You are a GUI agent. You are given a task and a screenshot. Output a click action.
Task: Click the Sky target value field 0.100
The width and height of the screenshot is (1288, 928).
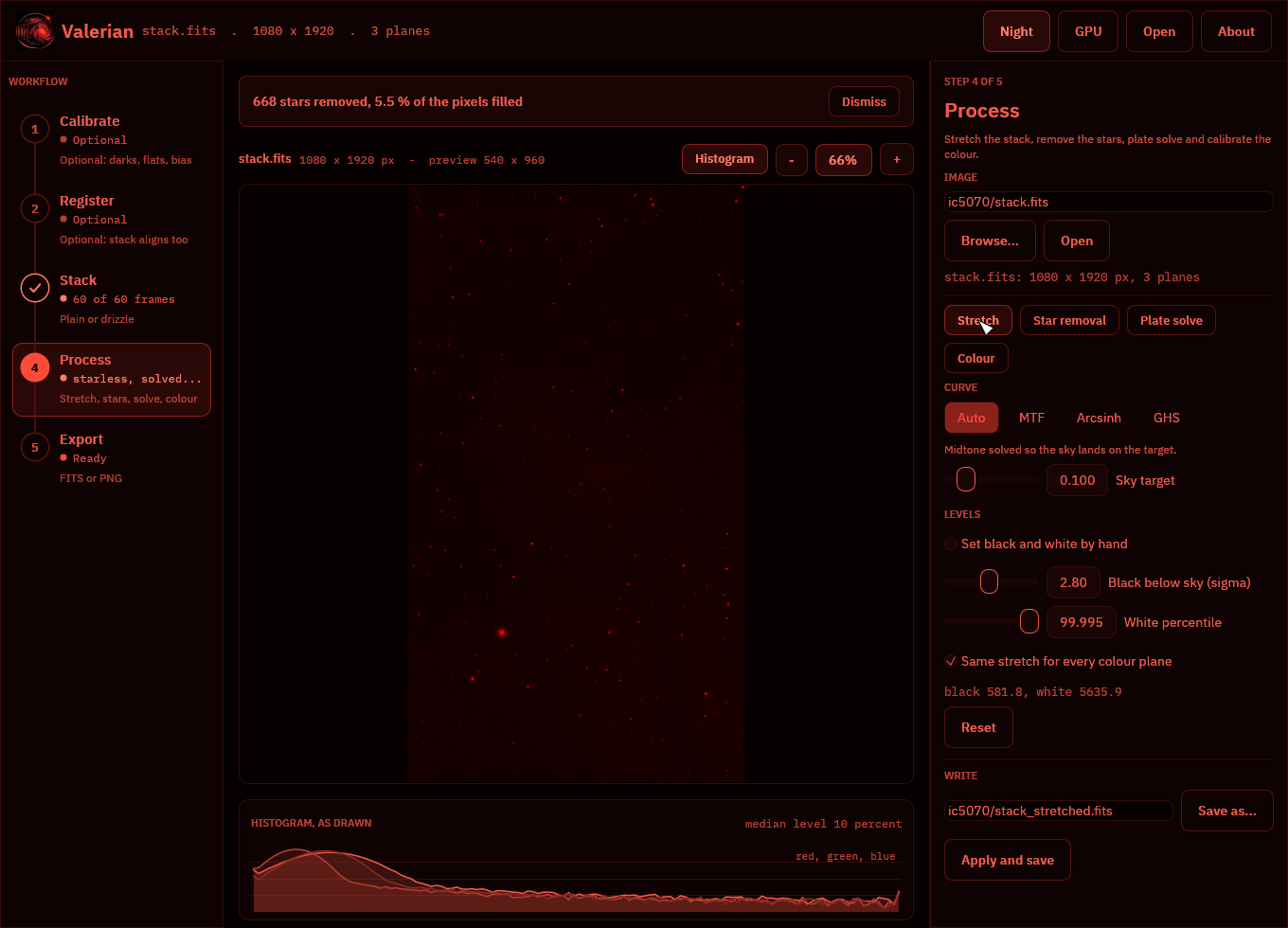click(x=1077, y=480)
